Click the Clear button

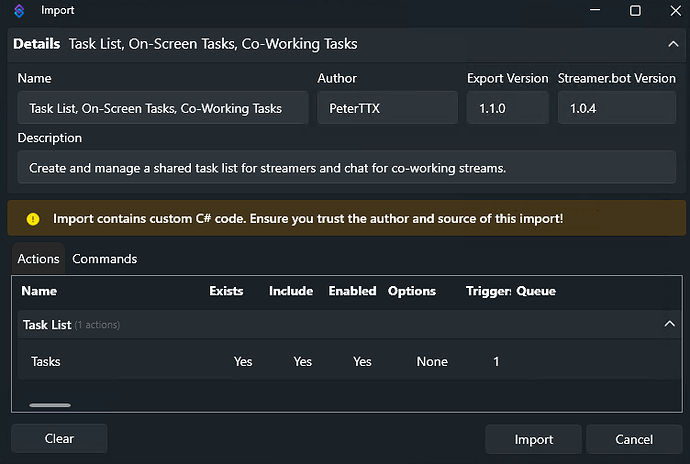click(59, 438)
